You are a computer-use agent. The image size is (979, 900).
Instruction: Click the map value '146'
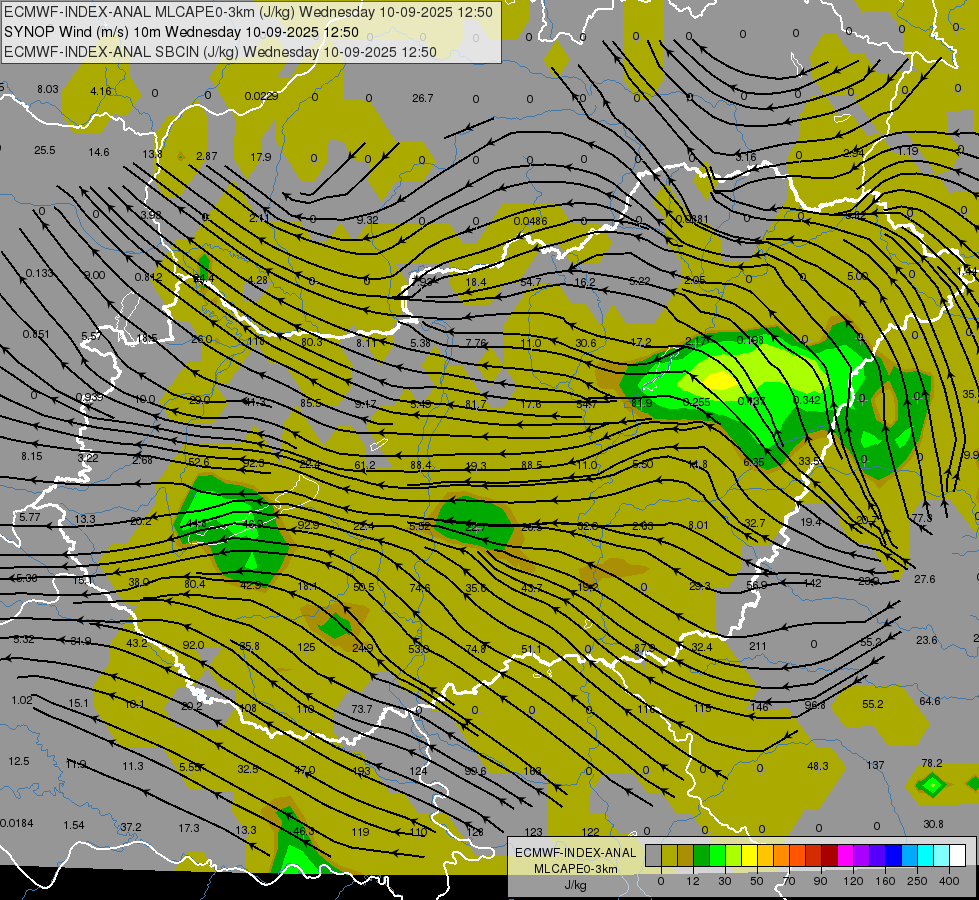(x=759, y=707)
